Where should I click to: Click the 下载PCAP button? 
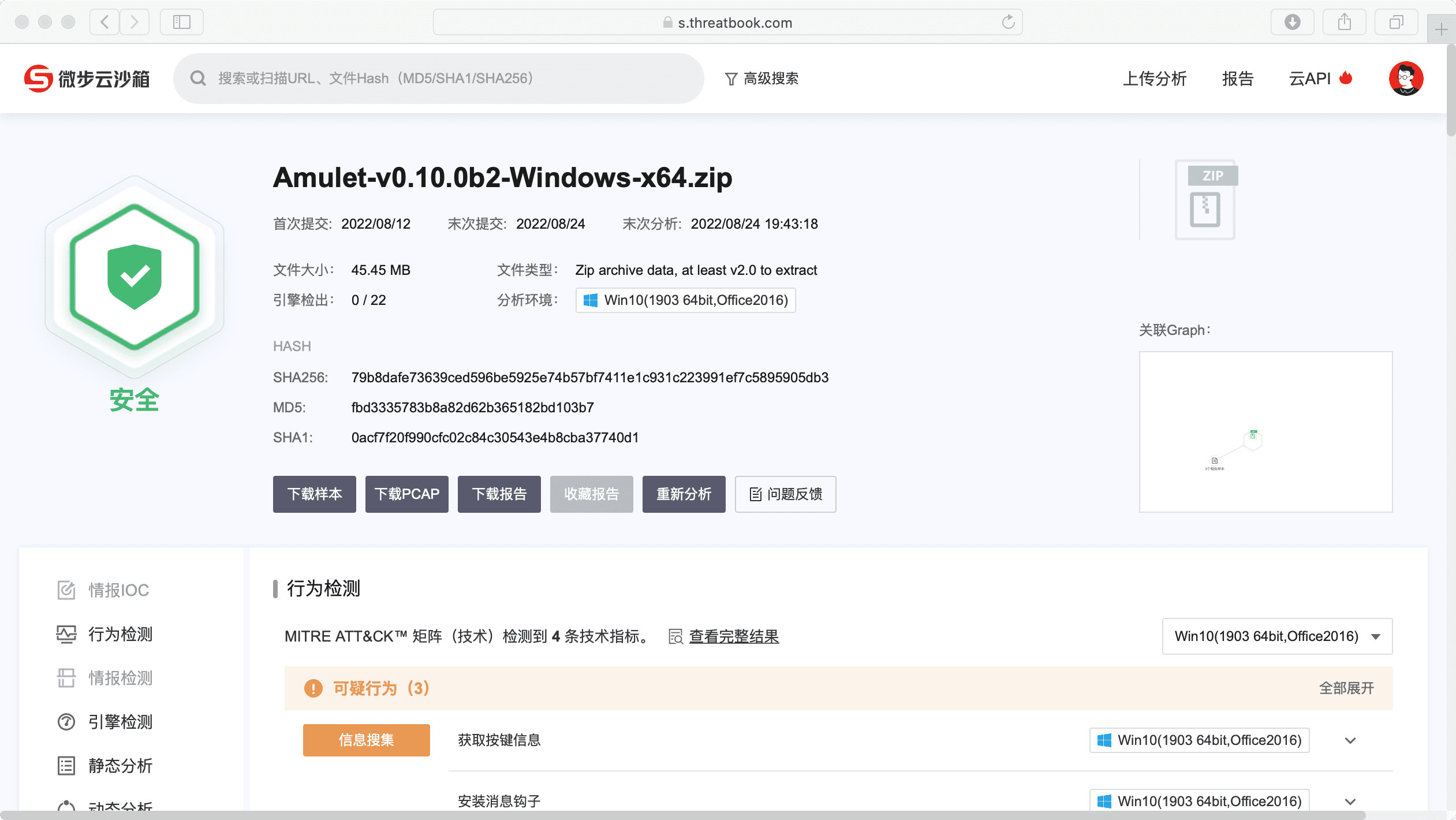click(407, 494)
